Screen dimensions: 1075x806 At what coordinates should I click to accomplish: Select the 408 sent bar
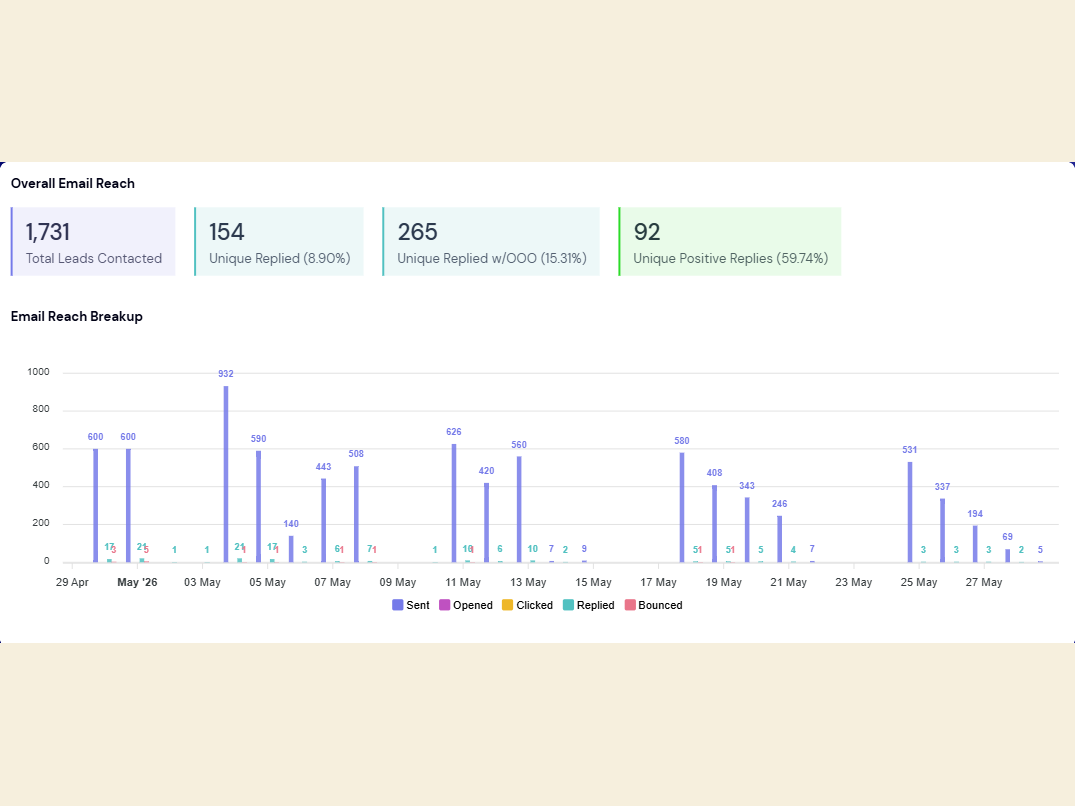tap(714, 524)
